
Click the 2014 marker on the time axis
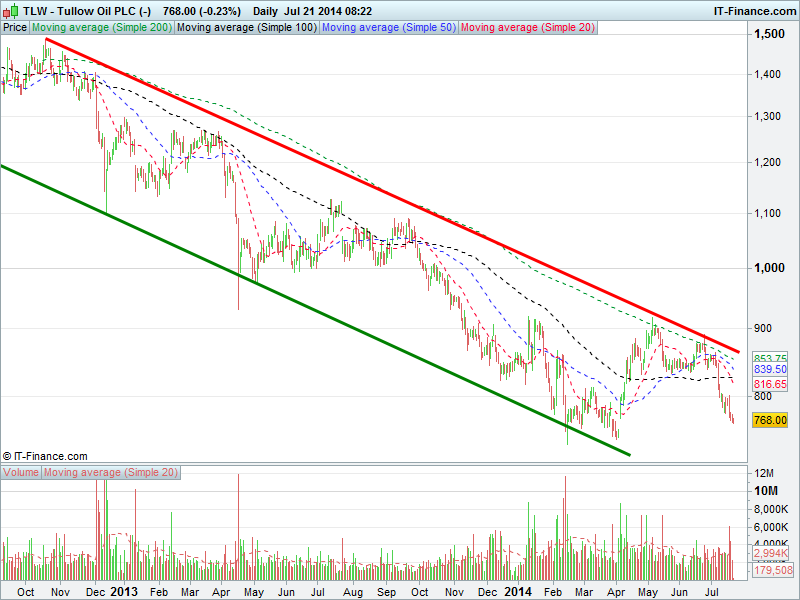click(x=520, y=591)
